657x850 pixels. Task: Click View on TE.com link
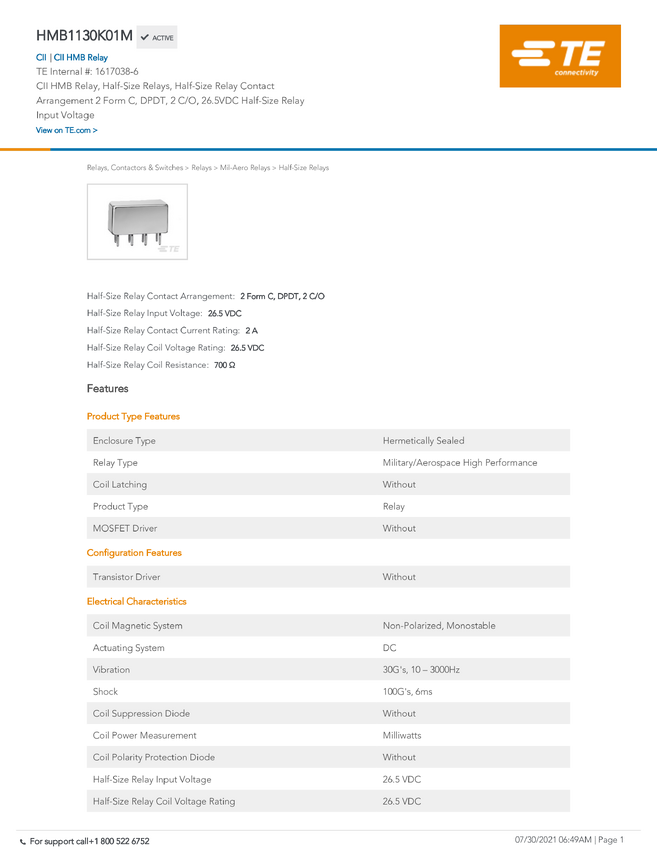[x=67, y=130]
